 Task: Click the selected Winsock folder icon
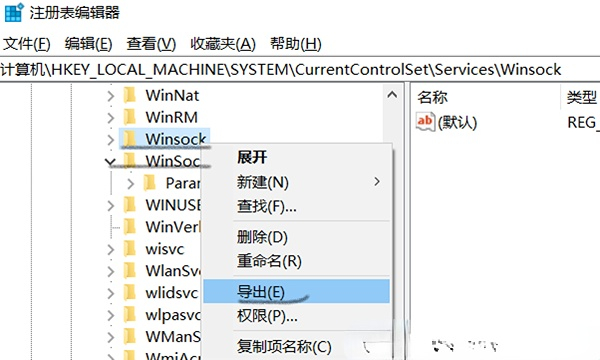click(130, 139)
